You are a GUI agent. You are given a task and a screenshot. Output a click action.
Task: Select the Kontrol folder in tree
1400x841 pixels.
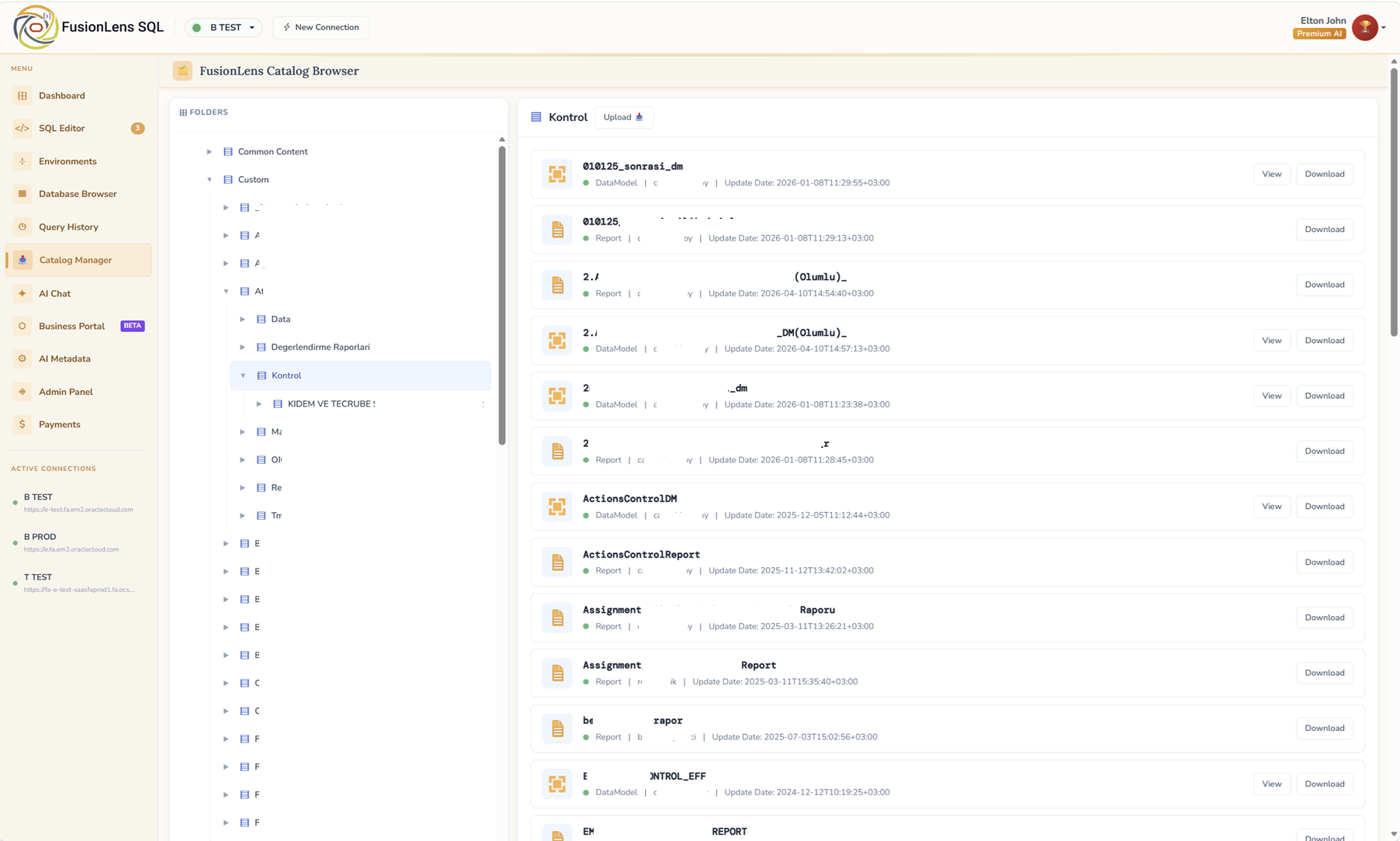(361, 376)
